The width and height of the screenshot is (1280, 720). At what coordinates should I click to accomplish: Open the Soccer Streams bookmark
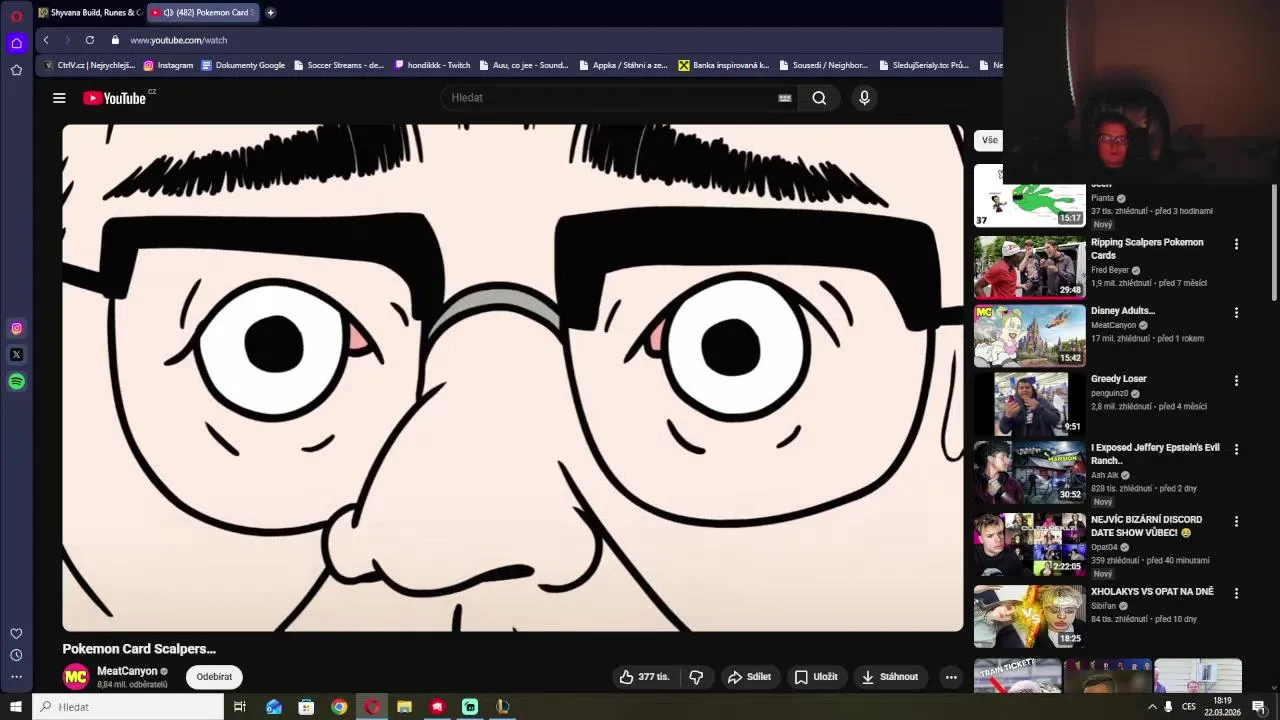[x=338, y=65]
